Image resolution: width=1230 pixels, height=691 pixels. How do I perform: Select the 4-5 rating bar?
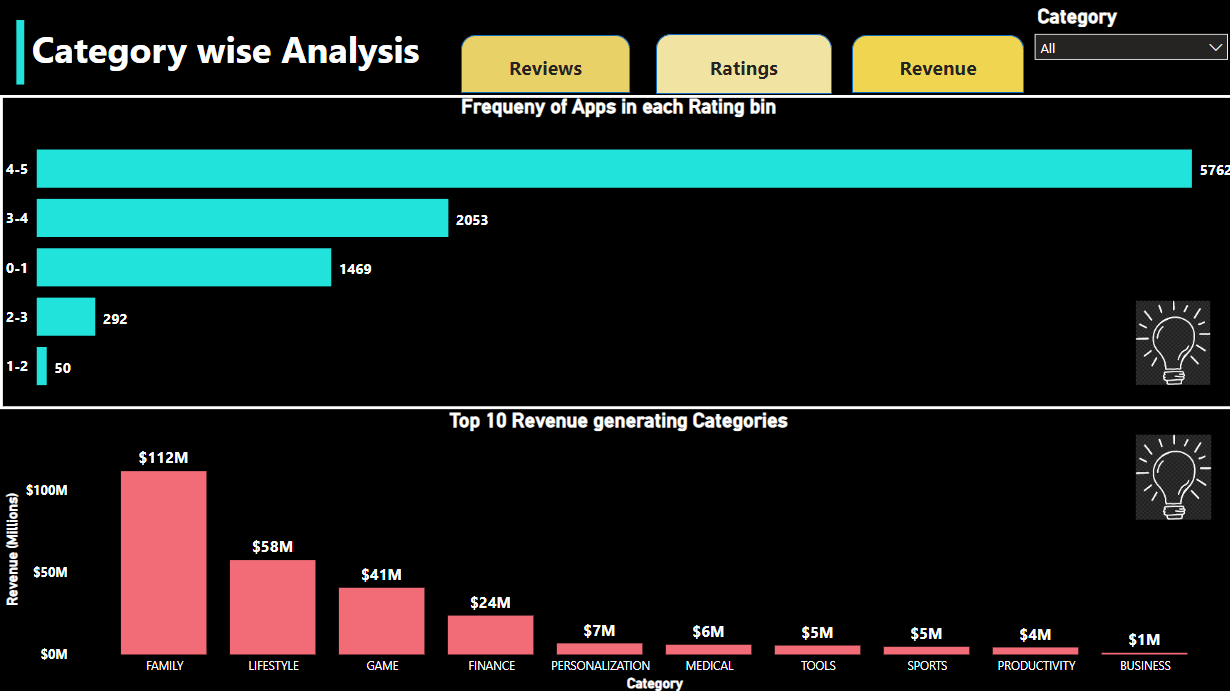(x=600, y=169)
